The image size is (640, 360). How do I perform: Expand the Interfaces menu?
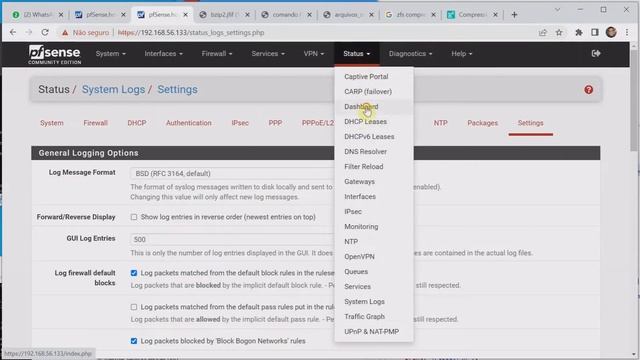coord(163,53)
